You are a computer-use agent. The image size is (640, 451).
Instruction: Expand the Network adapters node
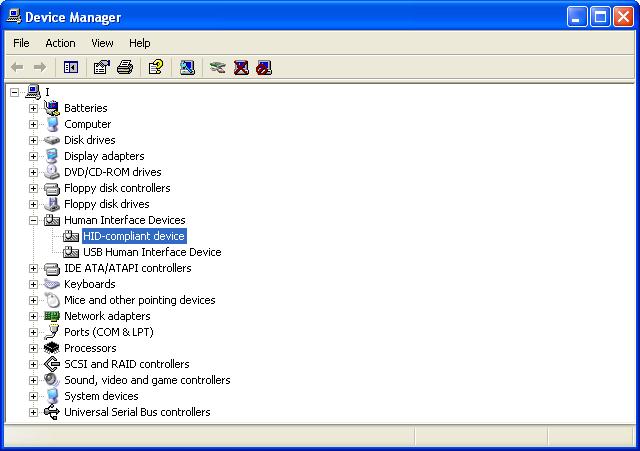click(33, 316)
